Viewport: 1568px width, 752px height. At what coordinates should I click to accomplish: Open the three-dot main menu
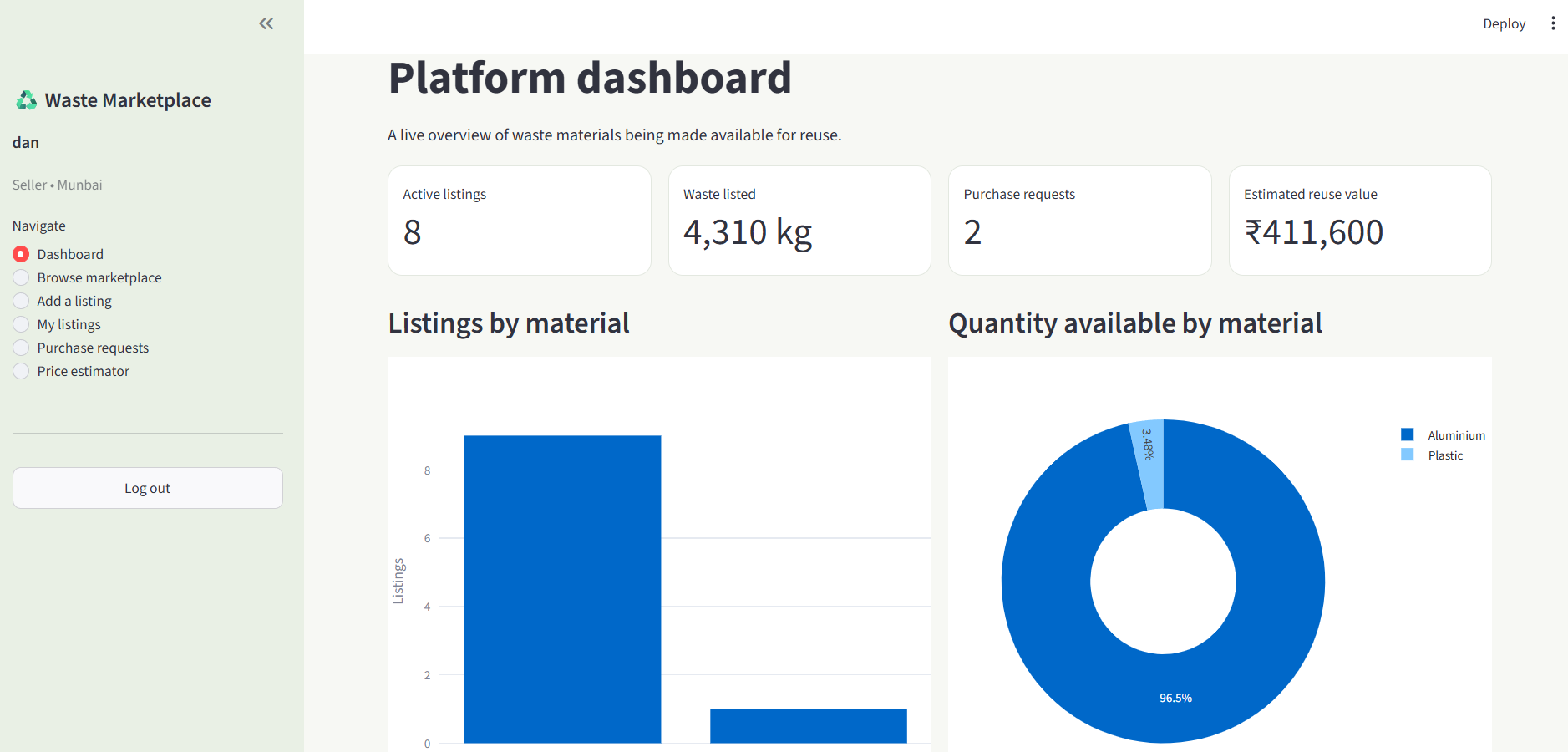pos(1553,23)
